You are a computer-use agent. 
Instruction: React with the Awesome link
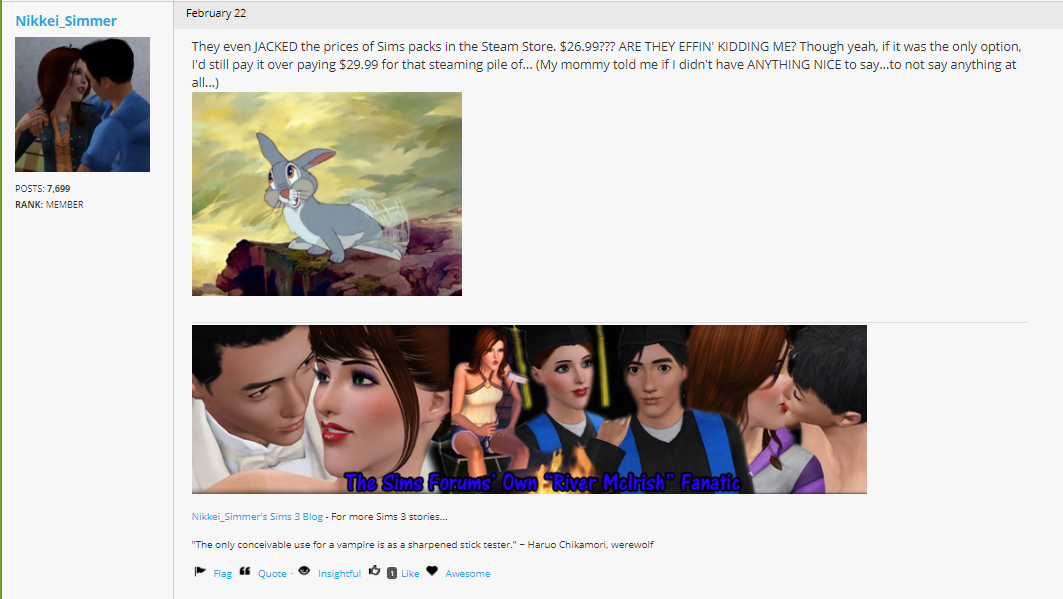pyautogui.click(x=468, y=573)
